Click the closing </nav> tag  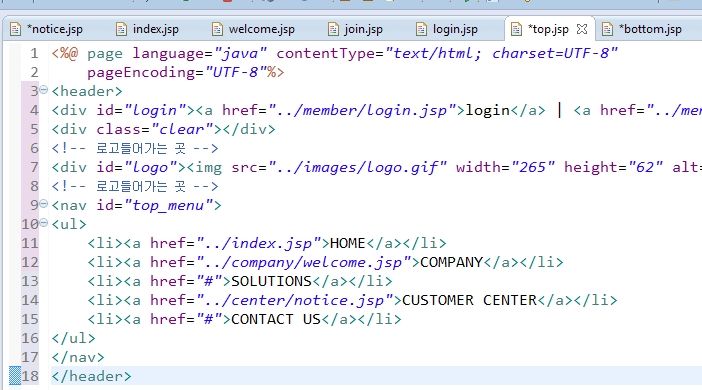coord(78,357)
